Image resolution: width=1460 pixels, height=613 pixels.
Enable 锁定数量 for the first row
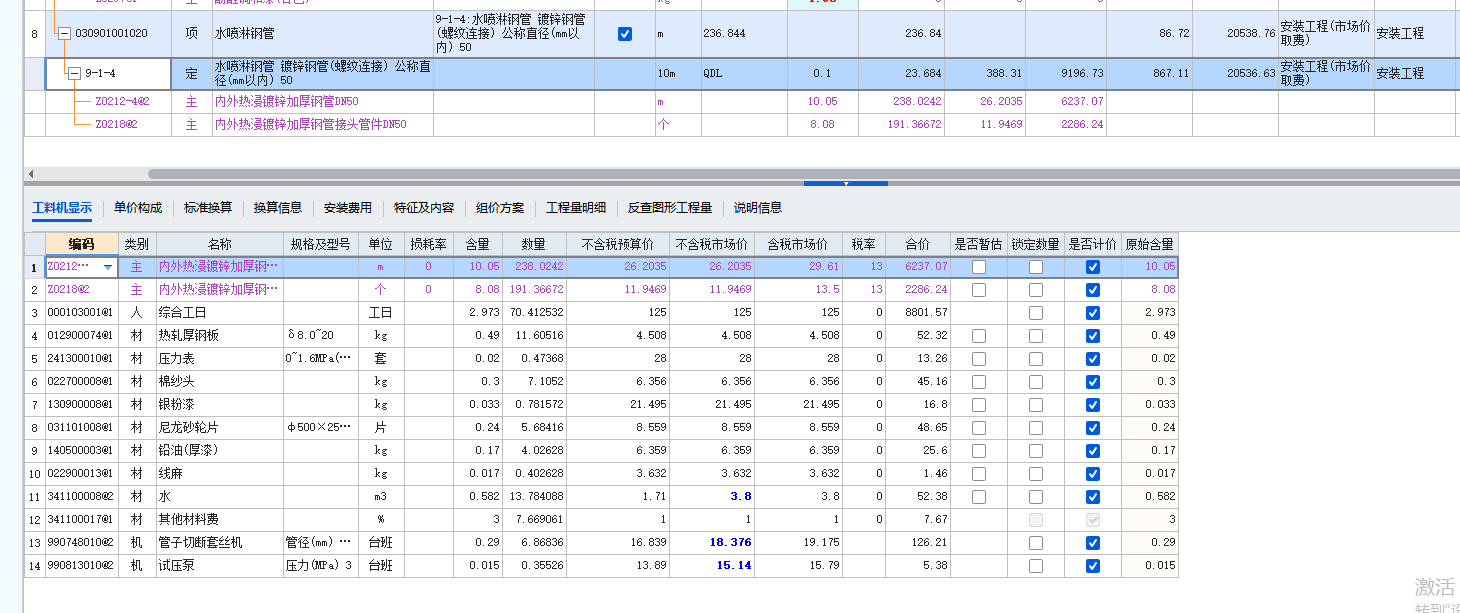click(x=1037, y=267)
